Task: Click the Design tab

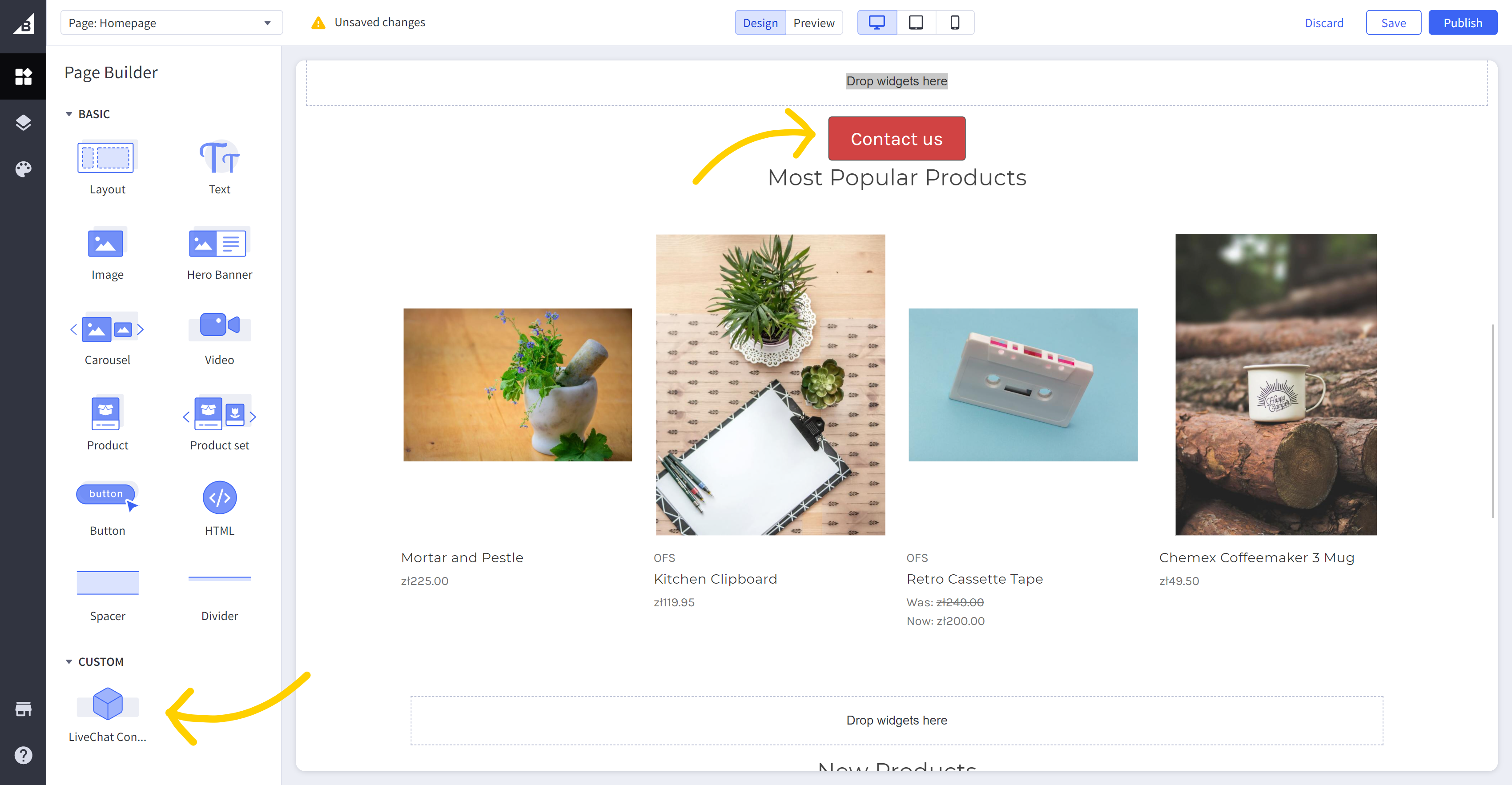Action: point(759,22)
